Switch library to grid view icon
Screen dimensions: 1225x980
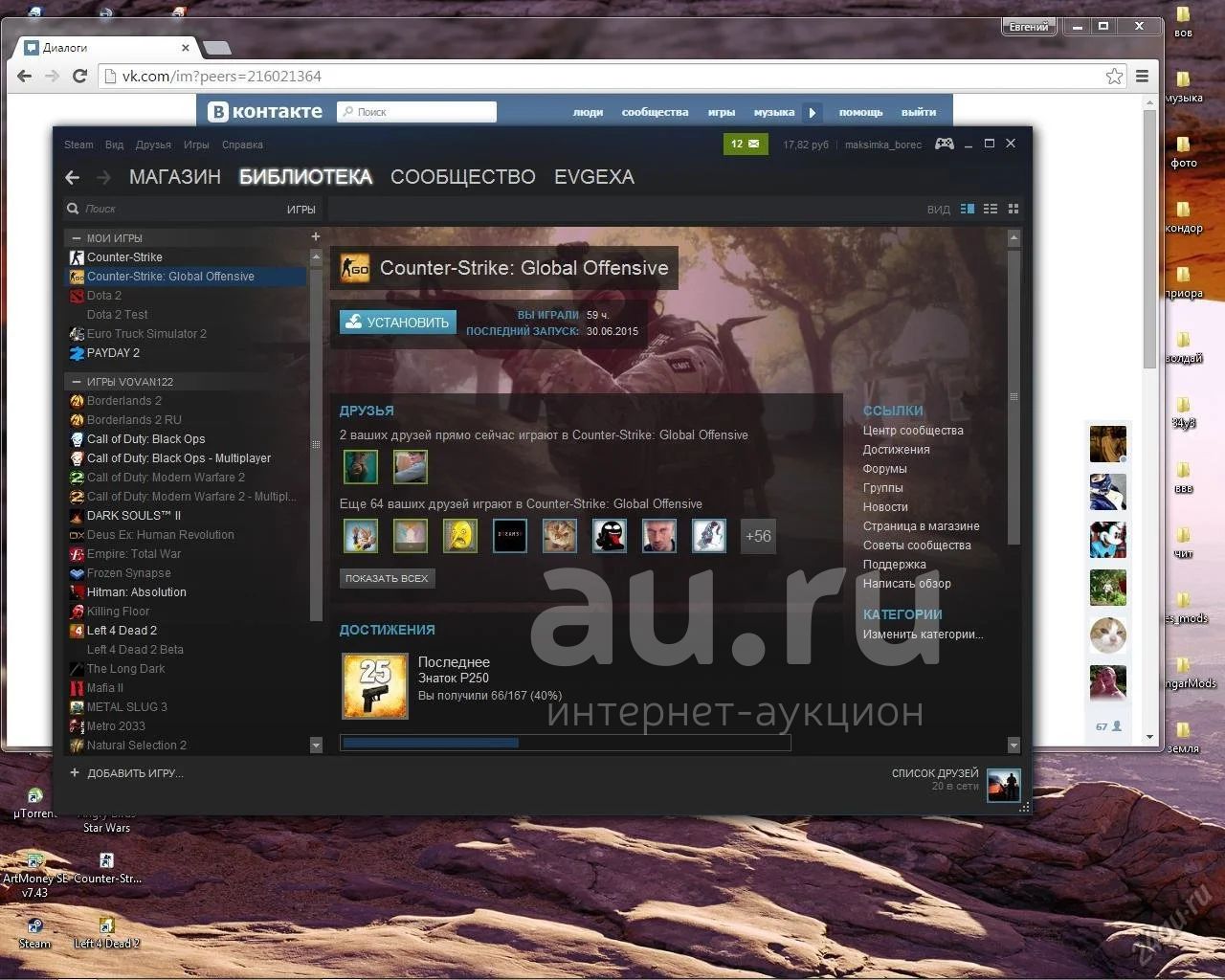(1013, 209)
